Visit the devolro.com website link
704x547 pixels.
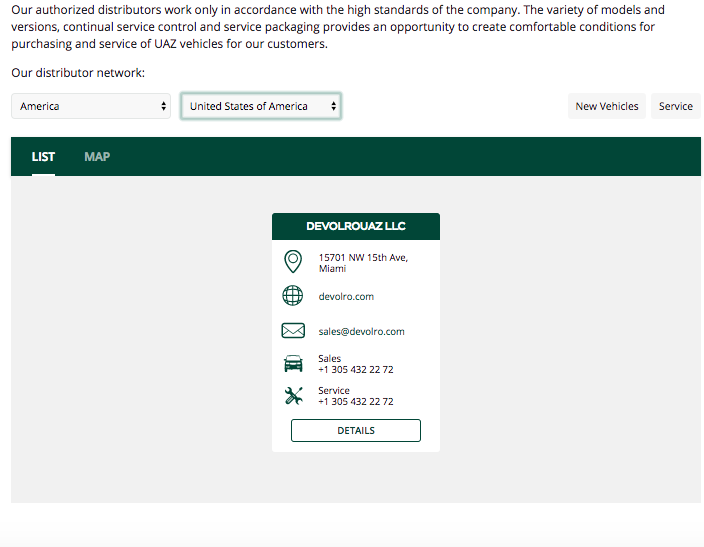345,297
